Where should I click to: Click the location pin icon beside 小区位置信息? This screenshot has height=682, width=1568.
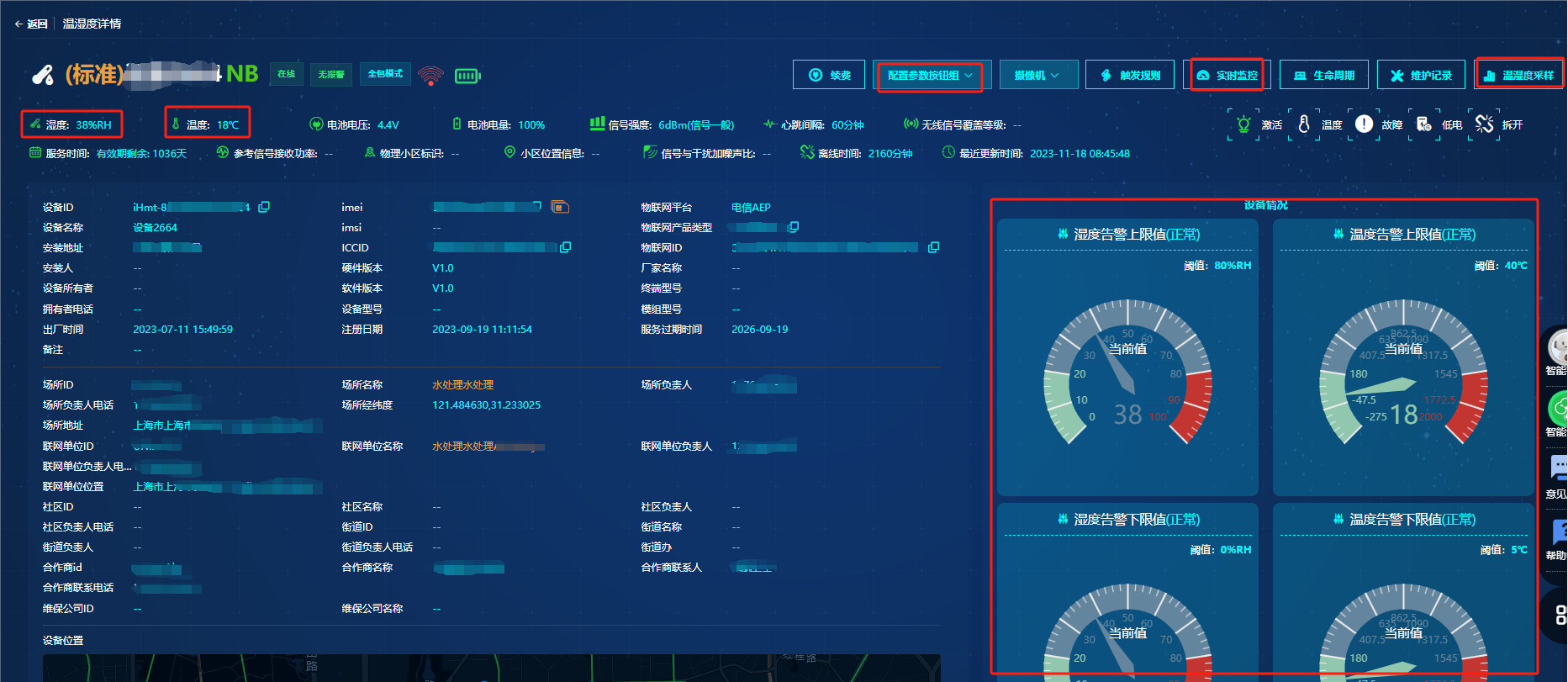509,152
